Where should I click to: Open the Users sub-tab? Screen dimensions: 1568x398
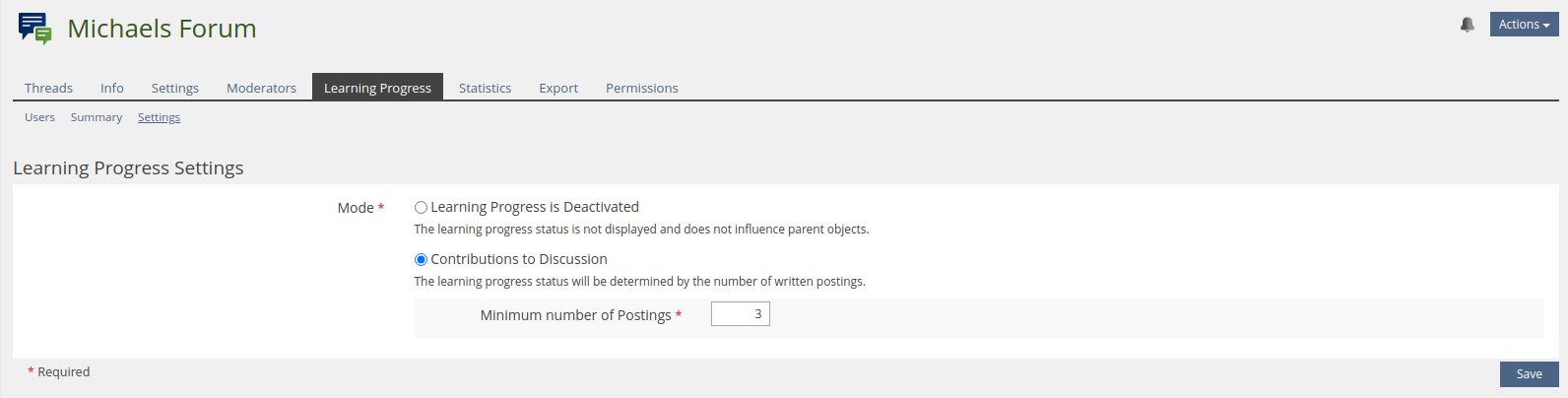[x=39, y=117]
